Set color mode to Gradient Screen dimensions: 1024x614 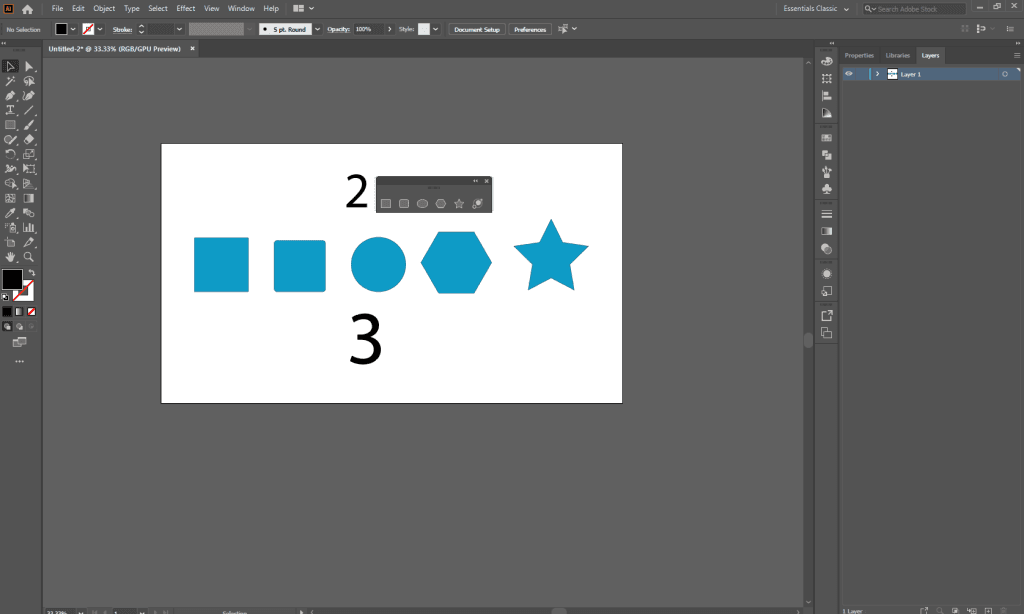pyautogui.click(x=19, y=312)
